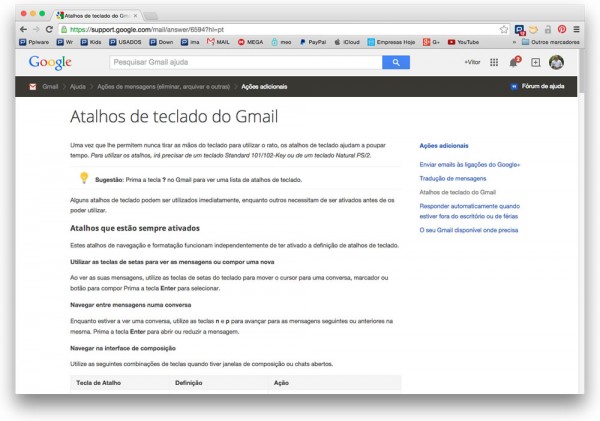Click the browser forward arrow

click(x=36, y=29)
